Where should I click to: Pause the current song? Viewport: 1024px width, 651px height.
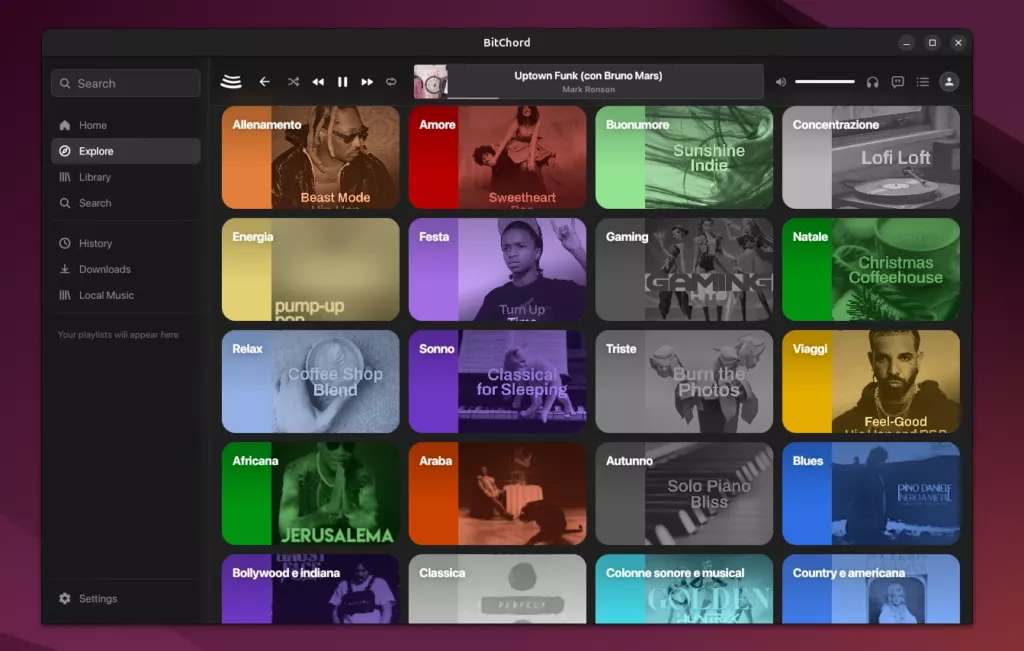point(342,82)
